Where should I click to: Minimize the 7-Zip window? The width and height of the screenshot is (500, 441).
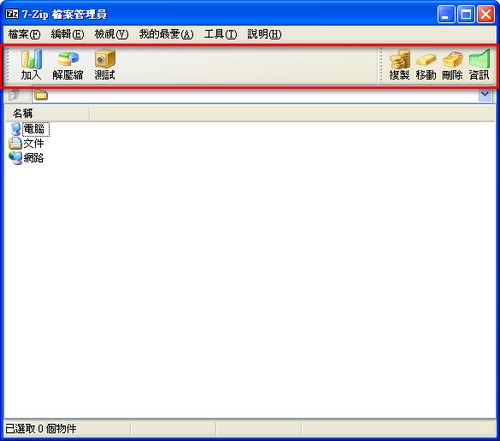[446, 14]
